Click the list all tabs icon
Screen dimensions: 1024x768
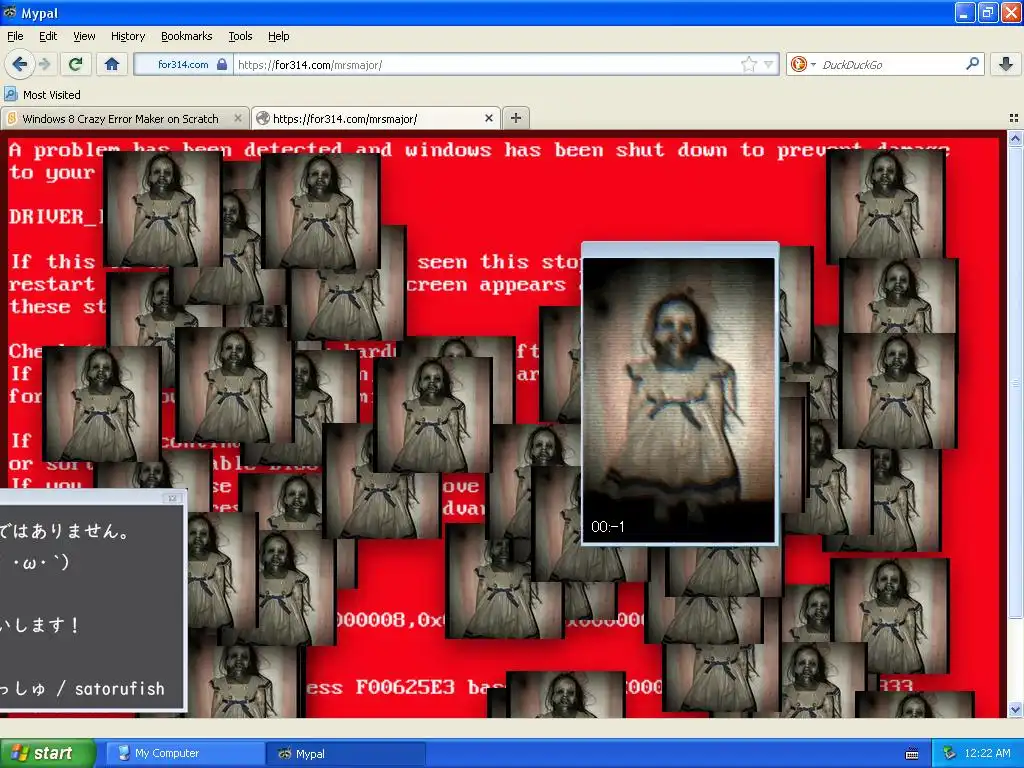tap(1014, 118)
